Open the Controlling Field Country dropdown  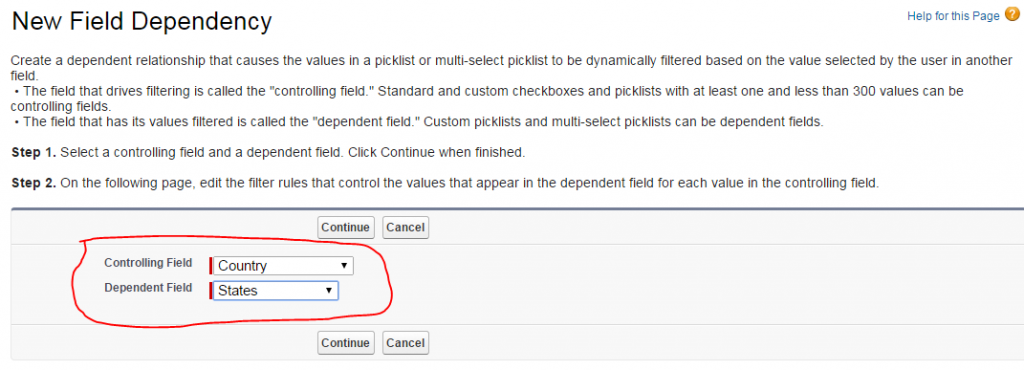click(283, 266)
